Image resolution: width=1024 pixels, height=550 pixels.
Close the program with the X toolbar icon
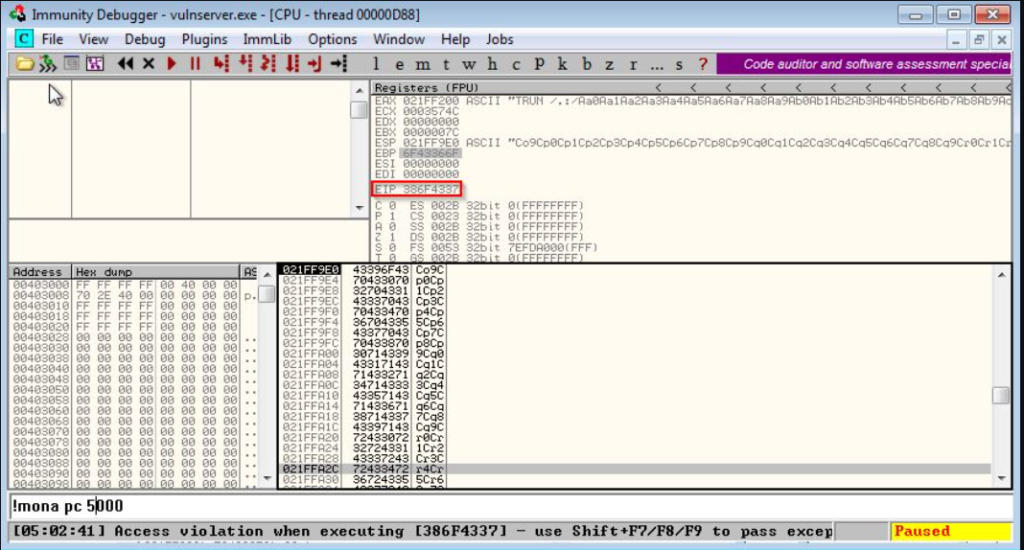[149, 64]
